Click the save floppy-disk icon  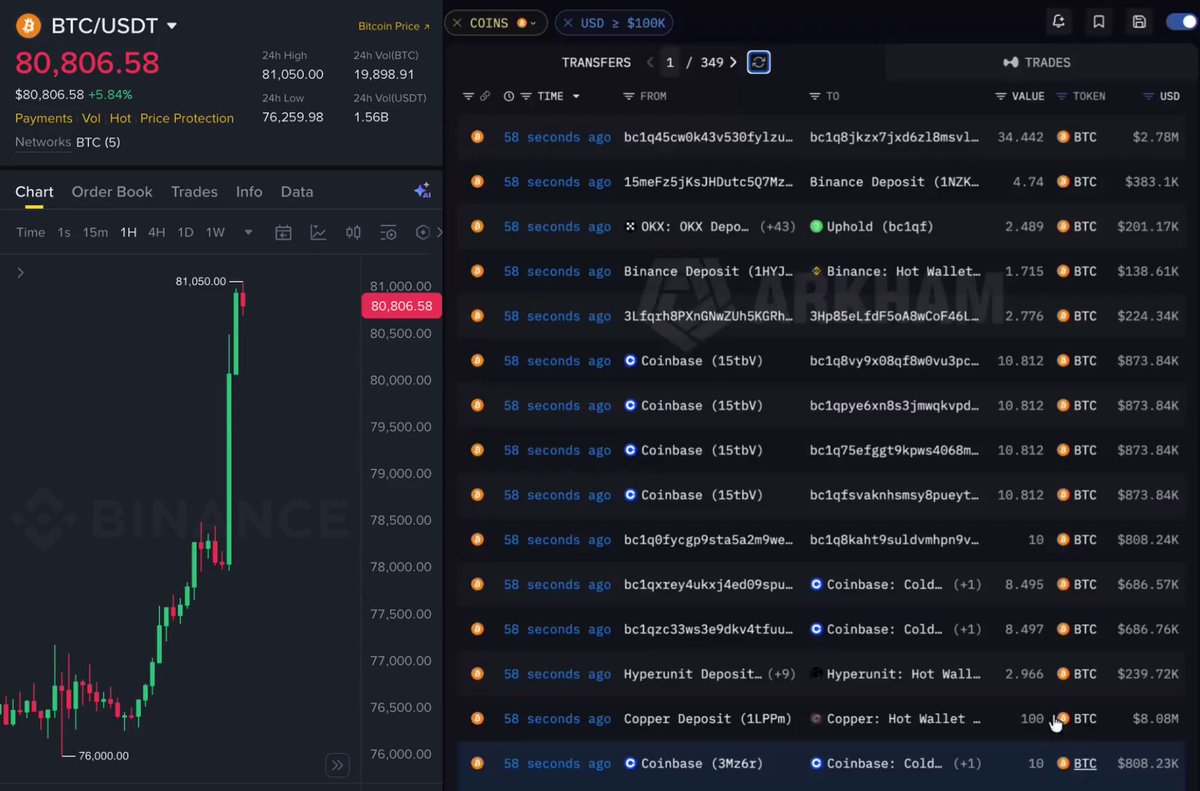tap(1139, 21)
